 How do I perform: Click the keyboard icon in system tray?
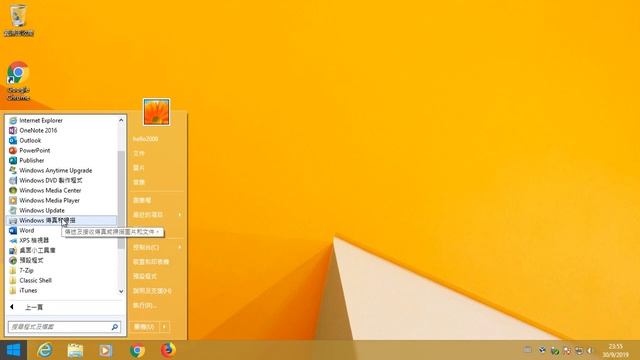(528, 350)
